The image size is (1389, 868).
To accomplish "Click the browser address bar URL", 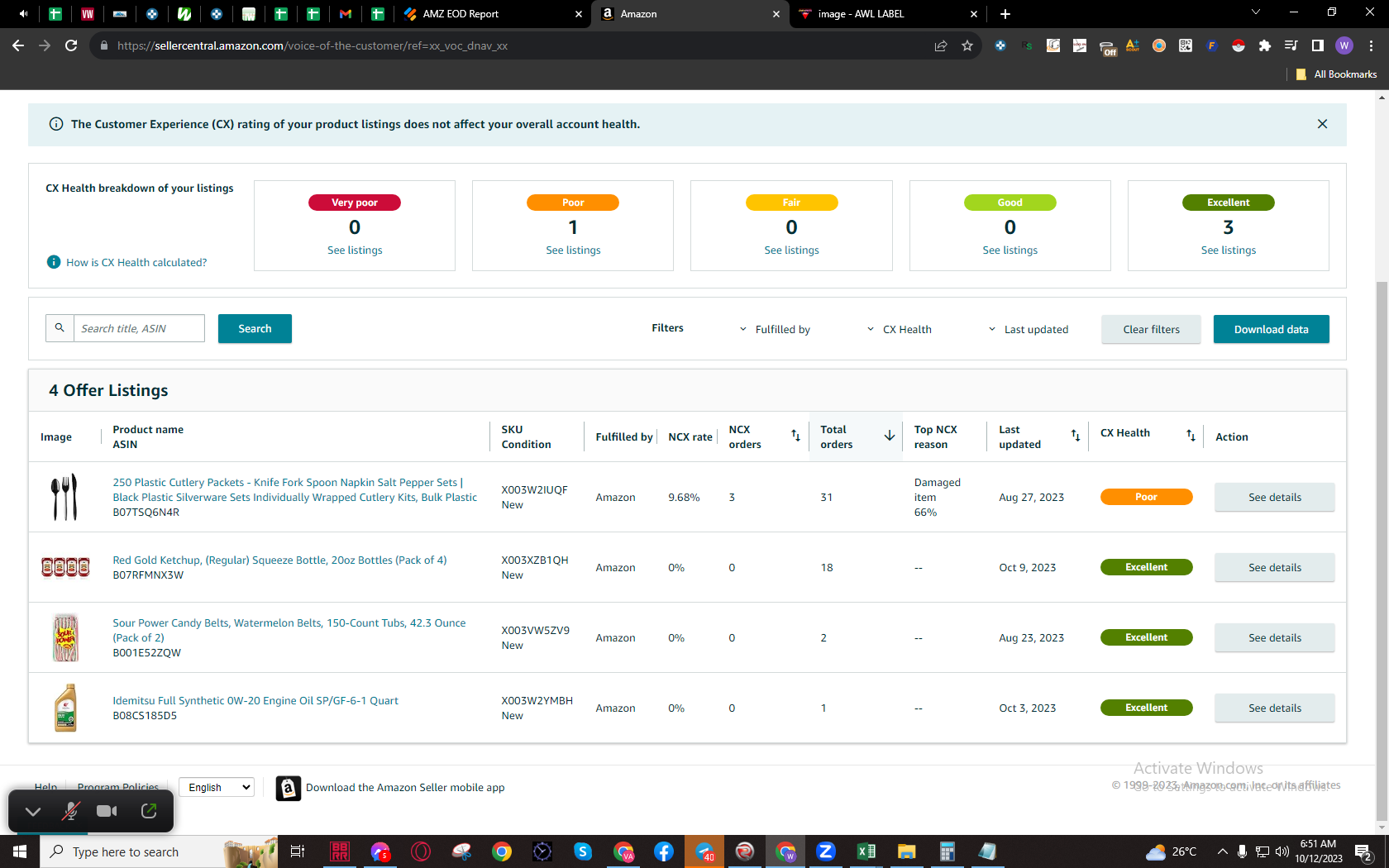I will coord(313,45).
